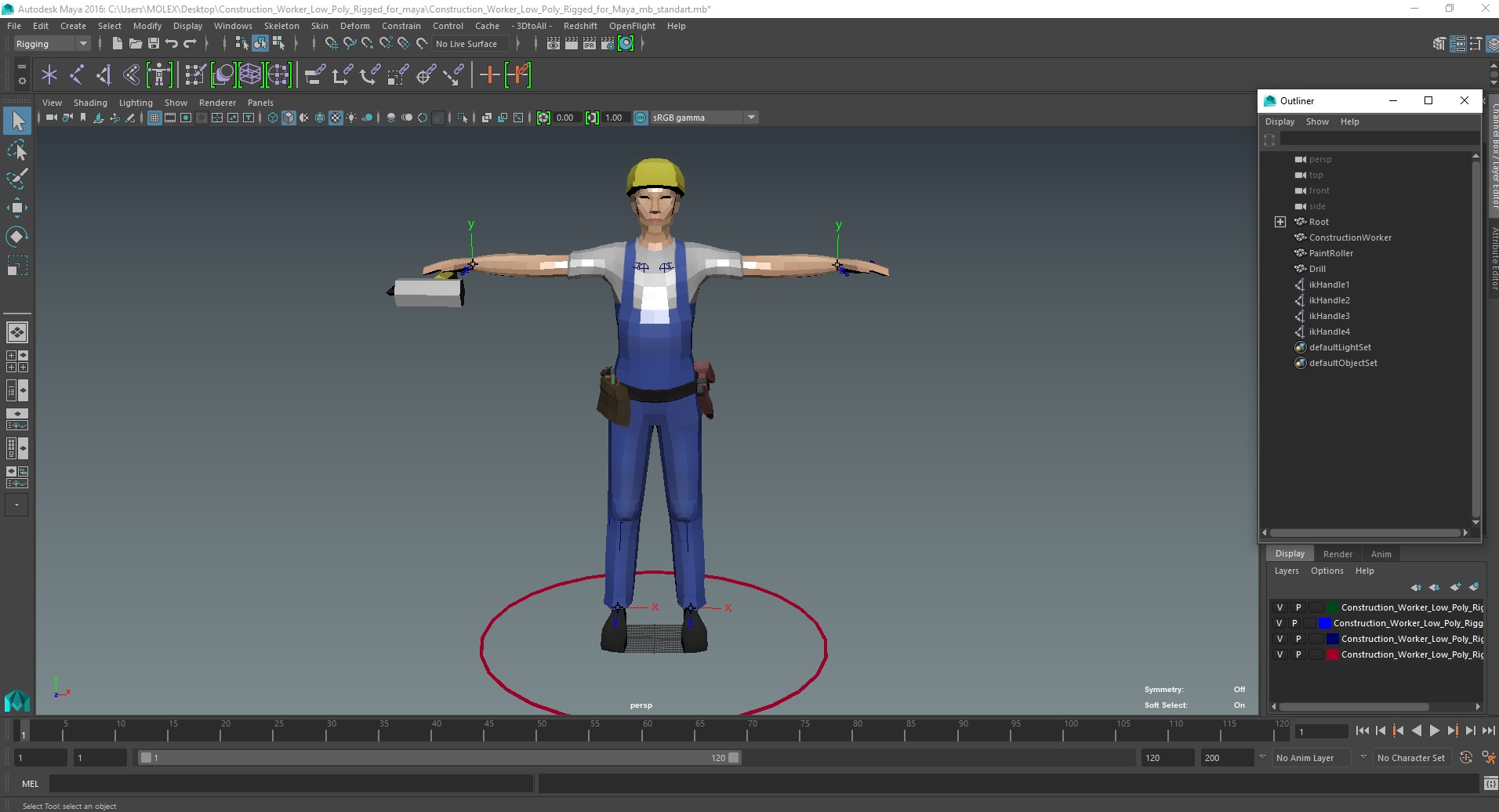This screenshot has width=1499, height=812.
Task: Click the Play forwards button
Action: click(x=1434, y=730)
